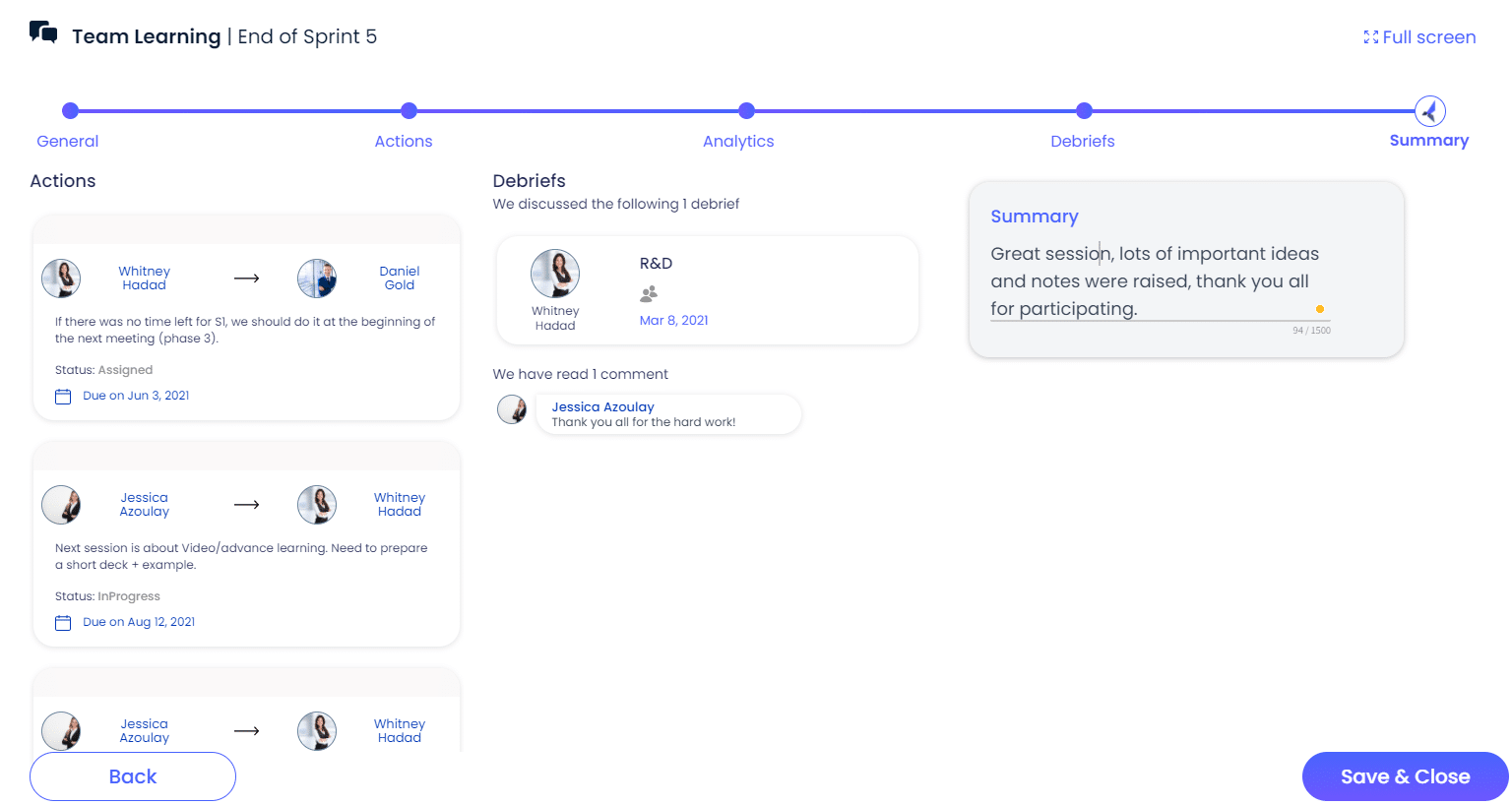
Task: Click Daniel Gold avatar in first action card
Action: point(317,279)
